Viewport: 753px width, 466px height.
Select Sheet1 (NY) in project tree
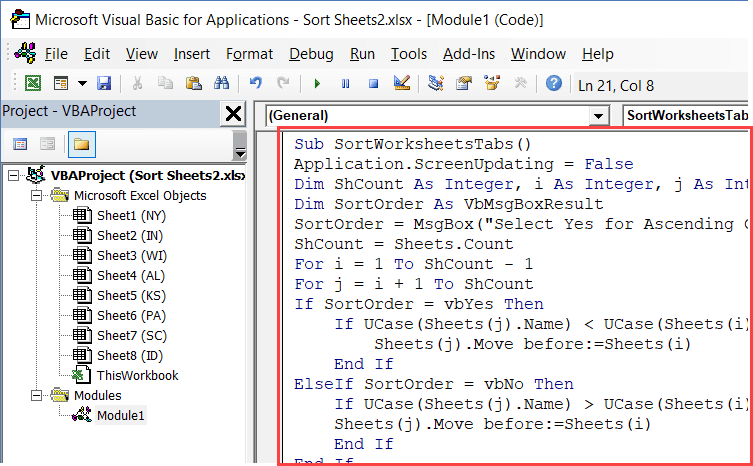tap(131, 216)
